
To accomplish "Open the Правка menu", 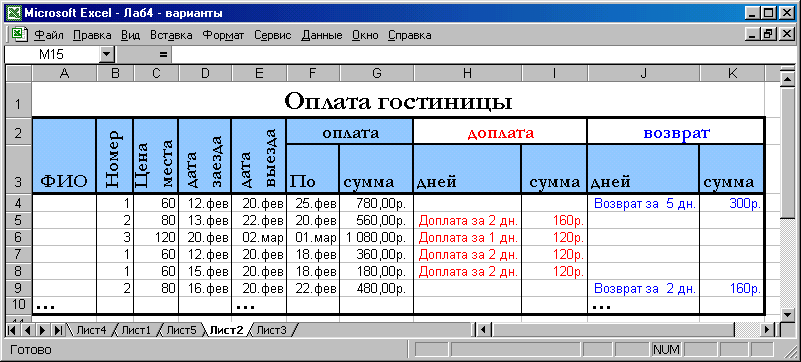I will [92, 35].
